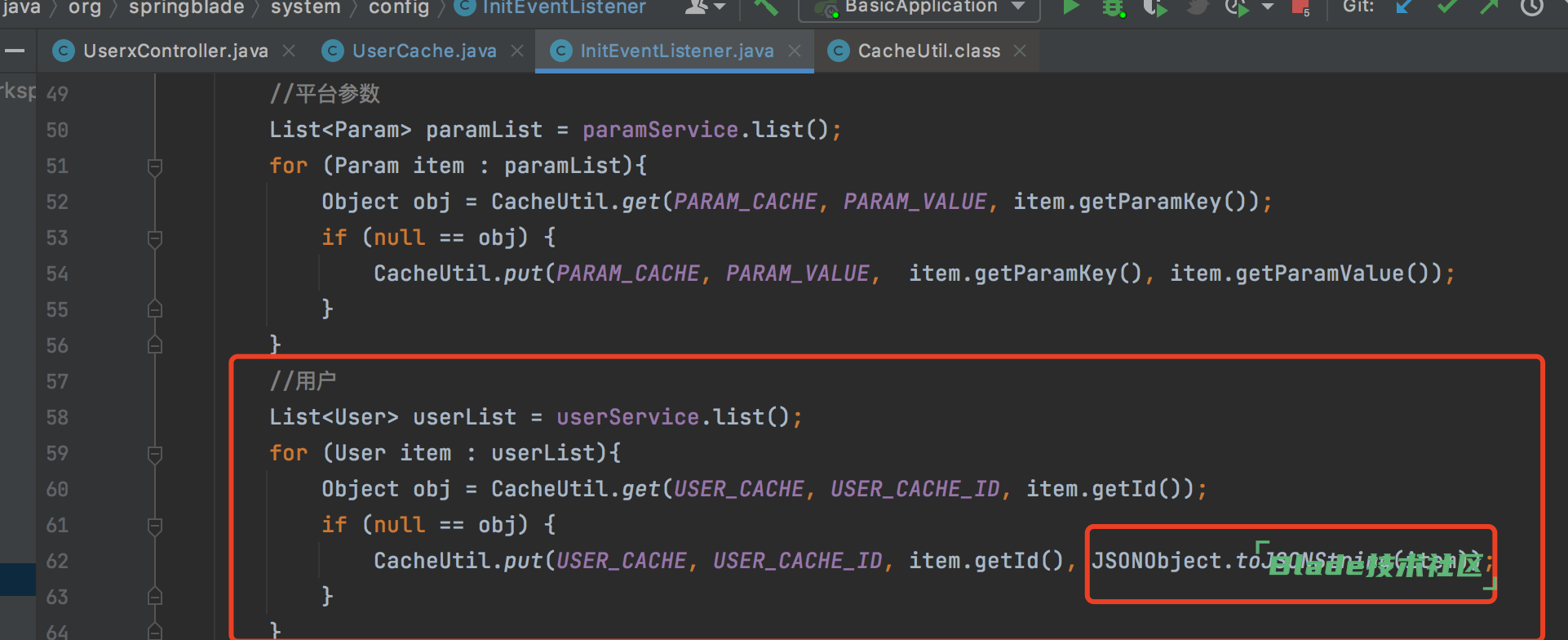Run BasicApplication with coverage

coord(1154,7)
